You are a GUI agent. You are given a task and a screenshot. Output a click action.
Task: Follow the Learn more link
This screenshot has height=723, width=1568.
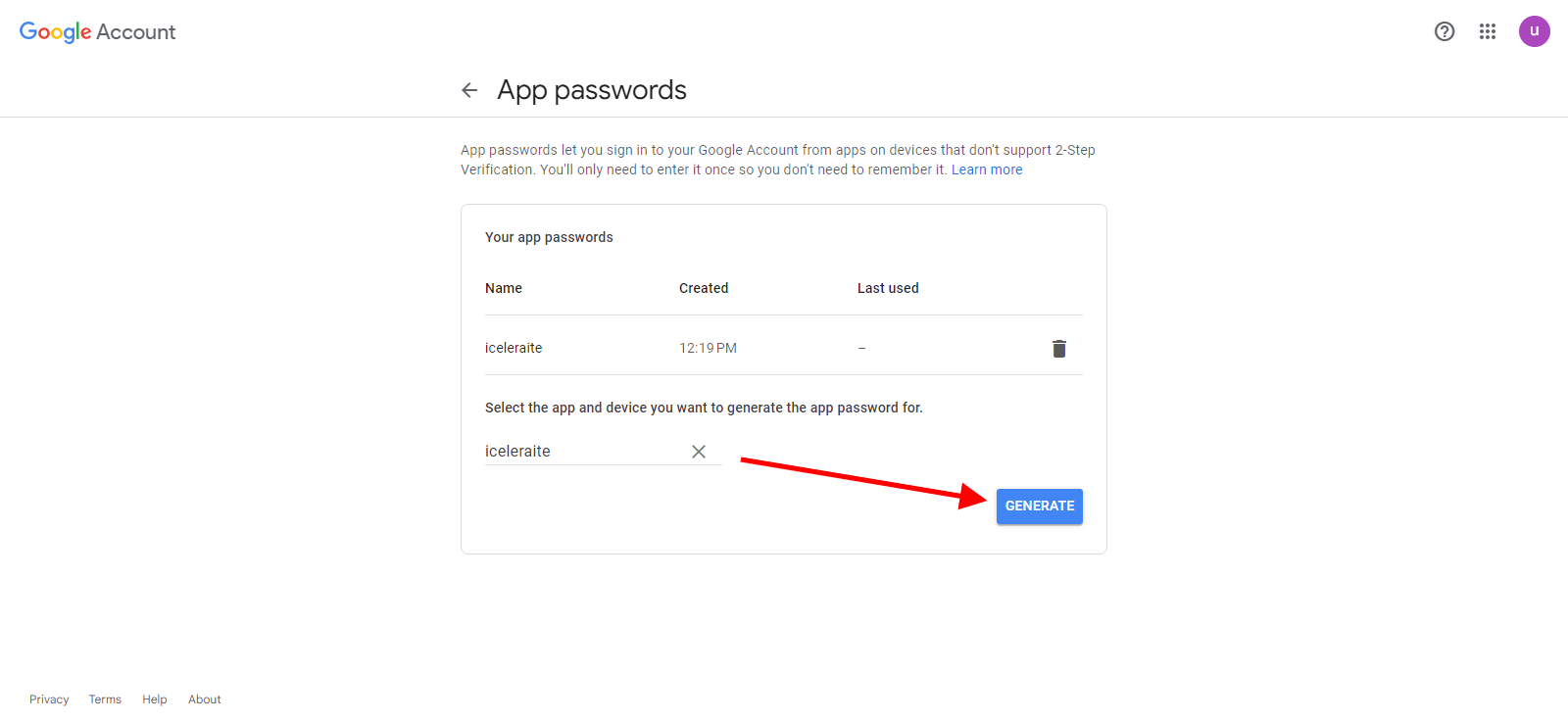(987, 169)
